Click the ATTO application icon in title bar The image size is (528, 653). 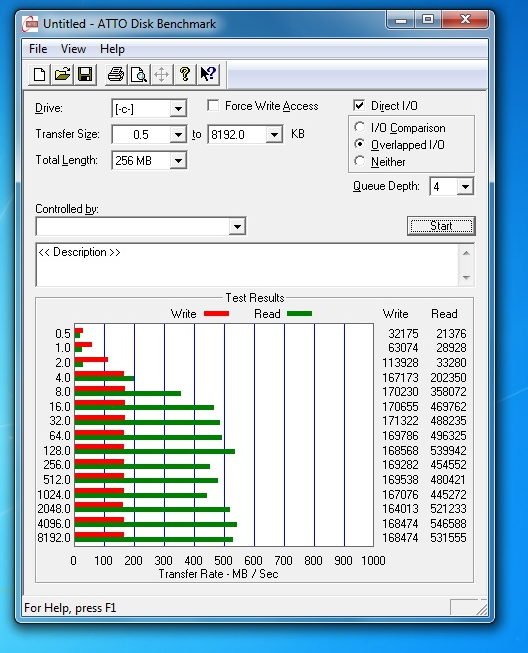(30, 24)
